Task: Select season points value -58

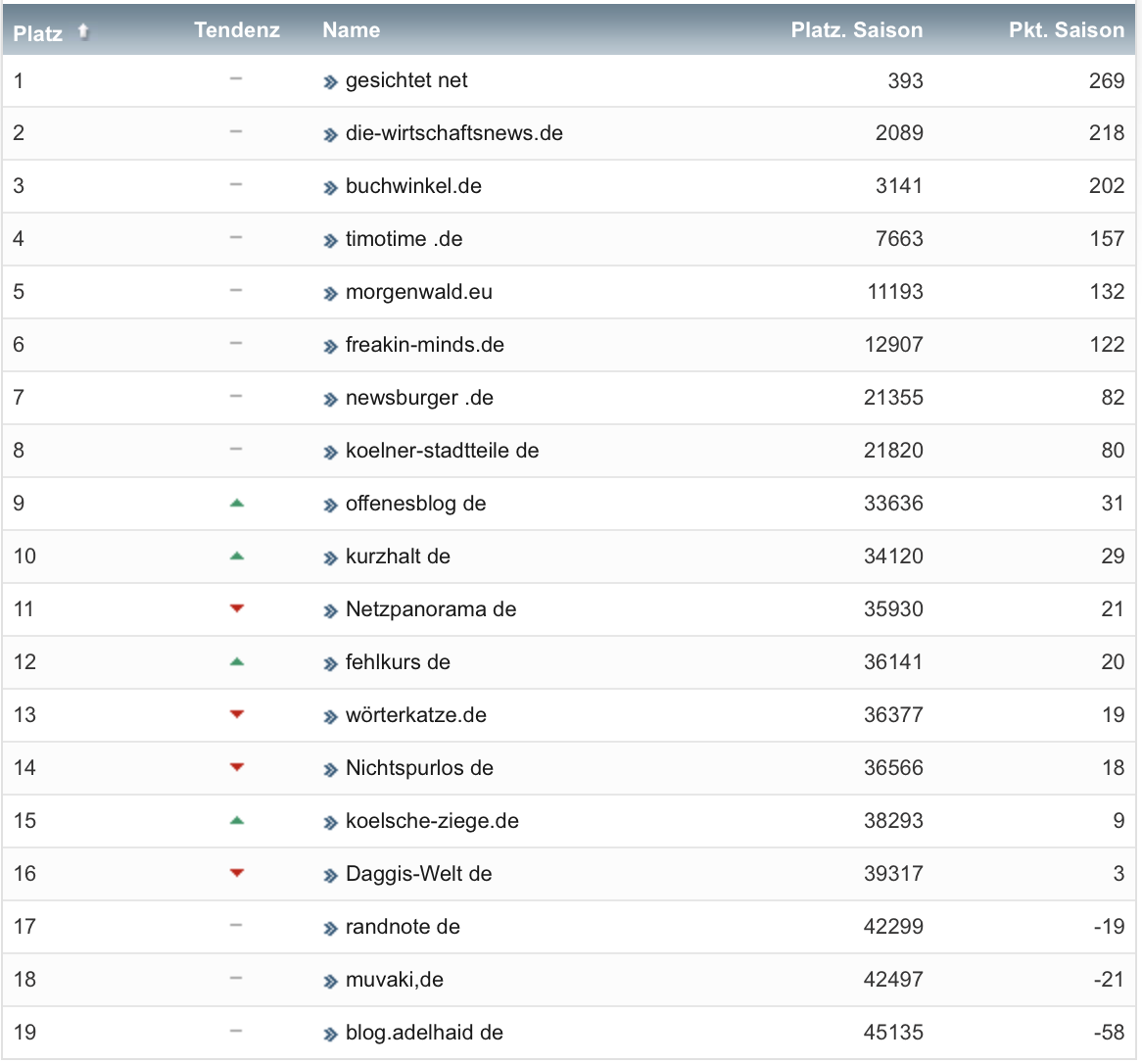Action: coord(1109,1033)
